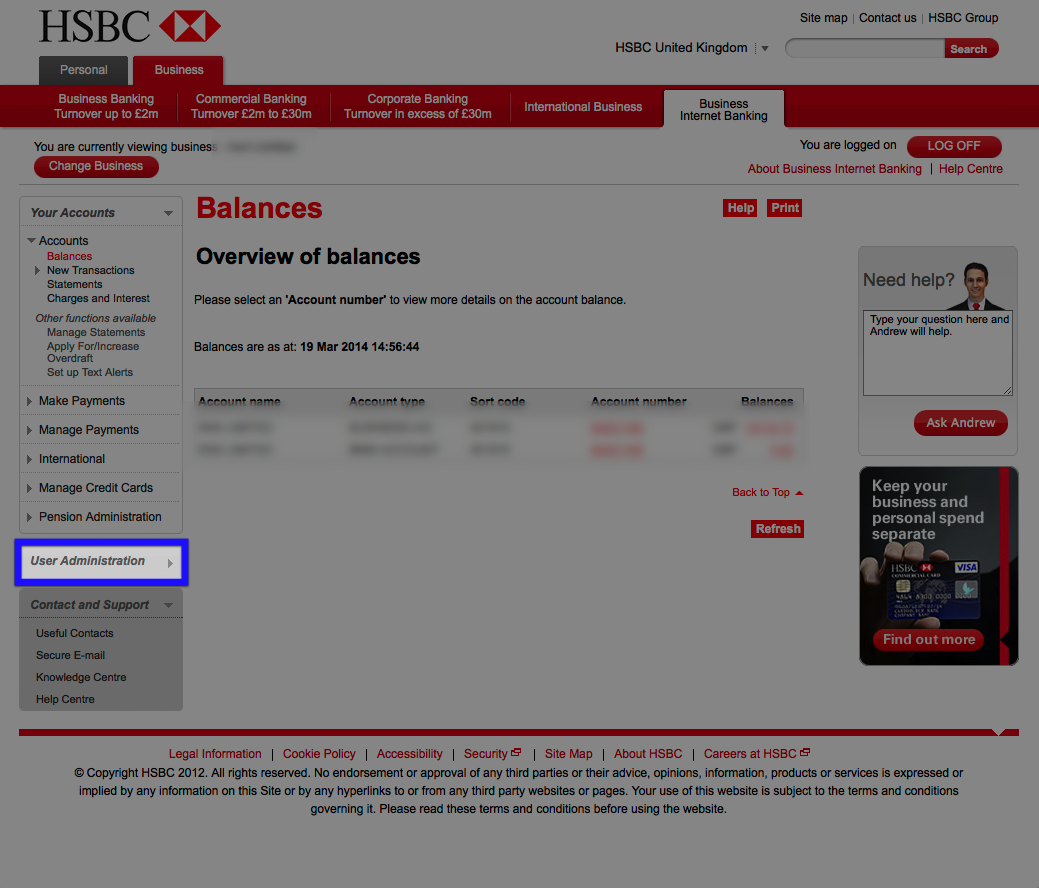Switch to the Personal tab
1039x888 pixels.
pyautogui.click(x=83, y=70)
